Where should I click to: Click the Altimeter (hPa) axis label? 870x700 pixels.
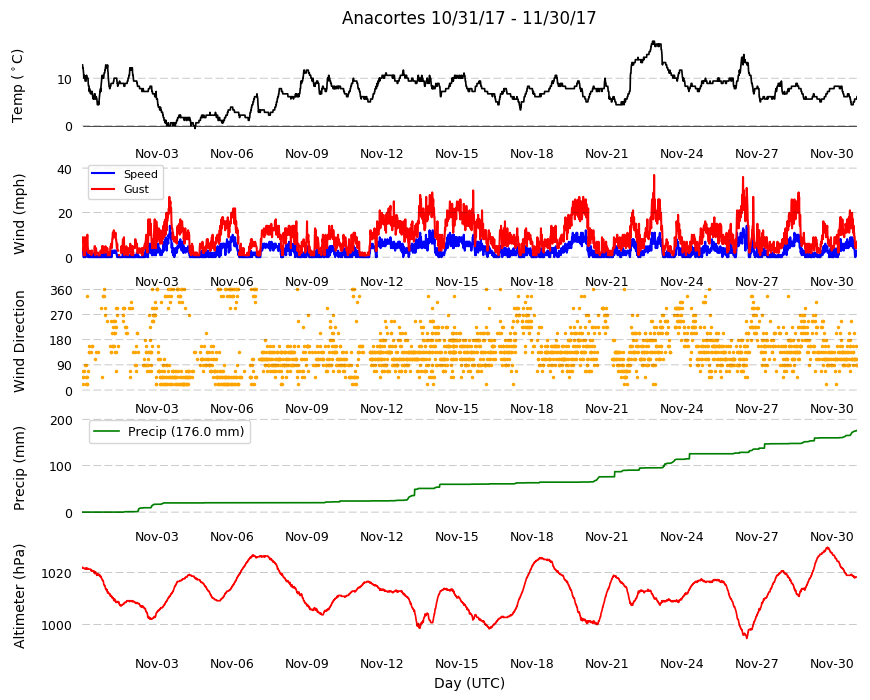pyautogui.click(x=19, y=596)
